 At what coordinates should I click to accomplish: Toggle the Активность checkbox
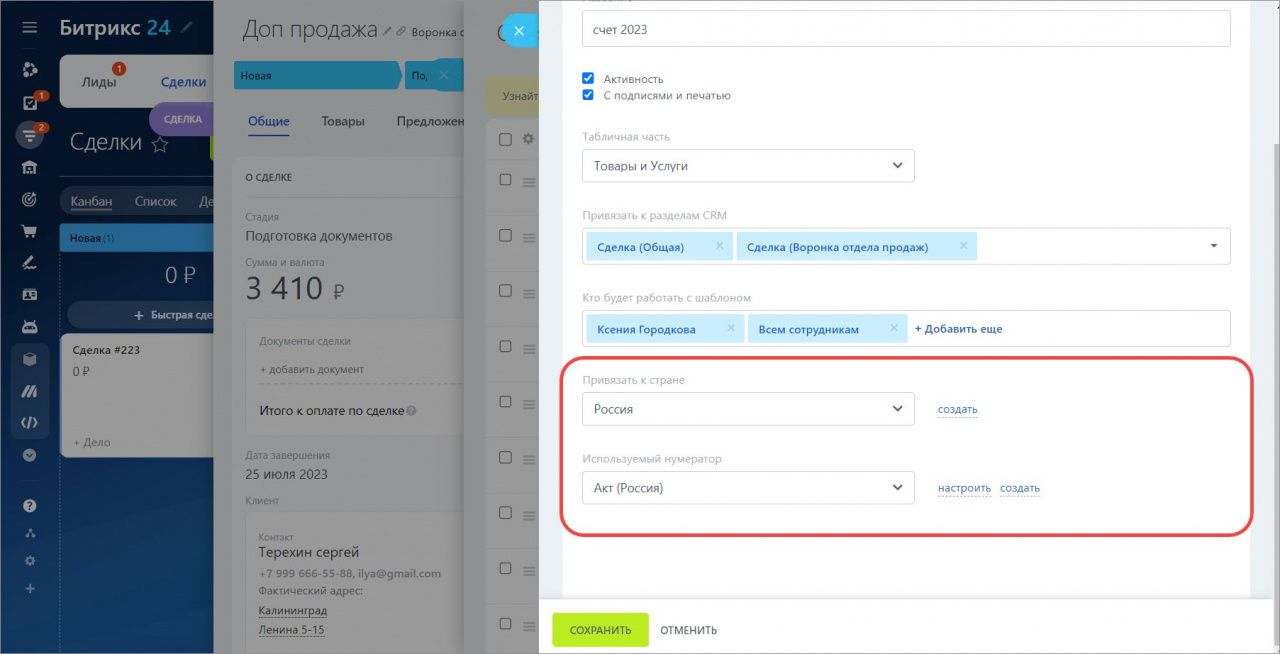point(588,78)
